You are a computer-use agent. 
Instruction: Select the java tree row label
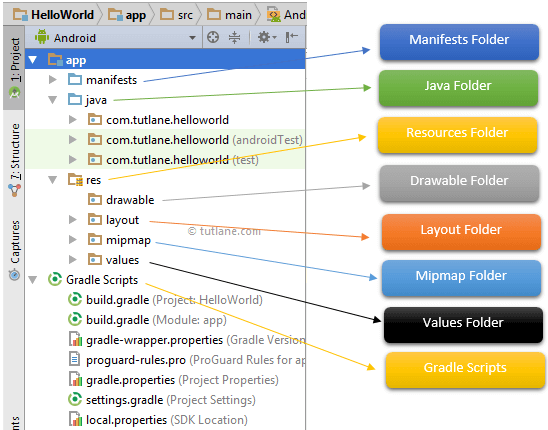(x=96, y=100)
